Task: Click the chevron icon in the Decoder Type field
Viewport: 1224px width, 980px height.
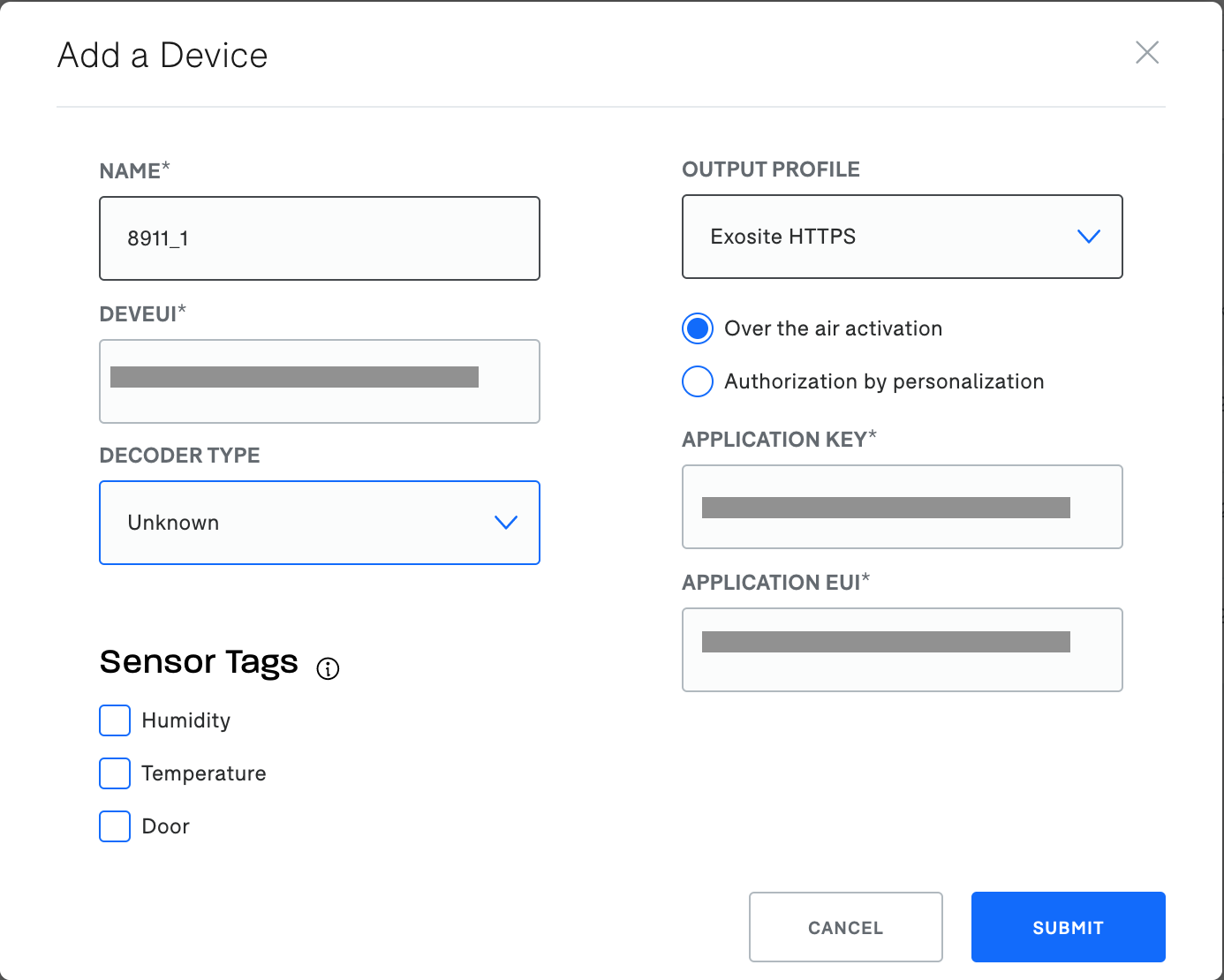Action: tap(506, 523)
